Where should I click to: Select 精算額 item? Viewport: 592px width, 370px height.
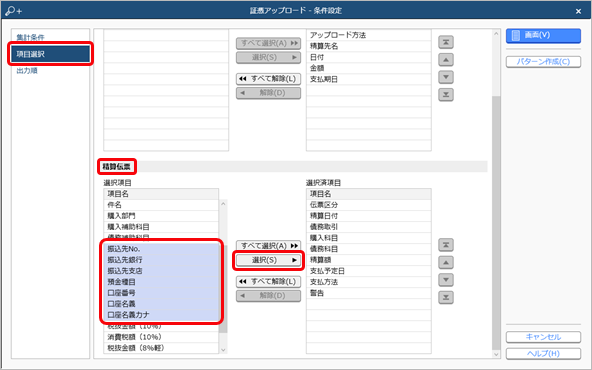[368, 260]
